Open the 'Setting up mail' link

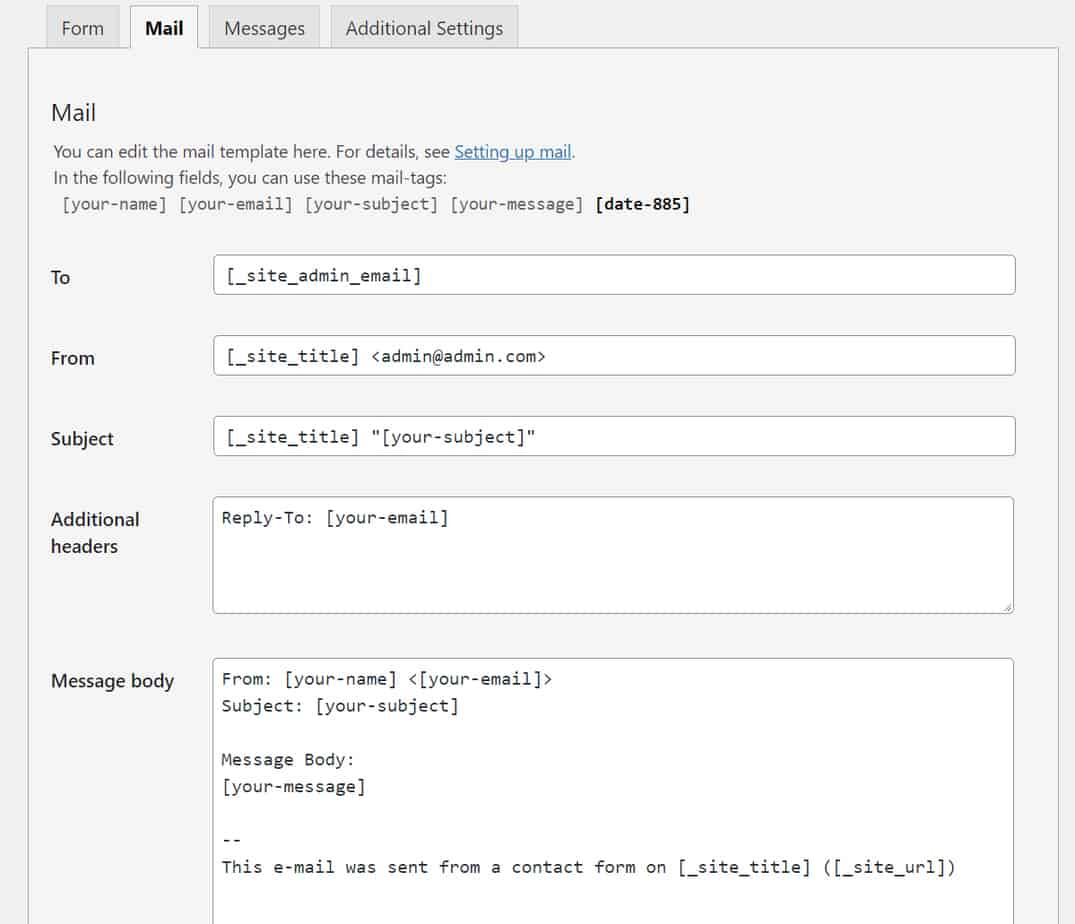tap(513, 152)
